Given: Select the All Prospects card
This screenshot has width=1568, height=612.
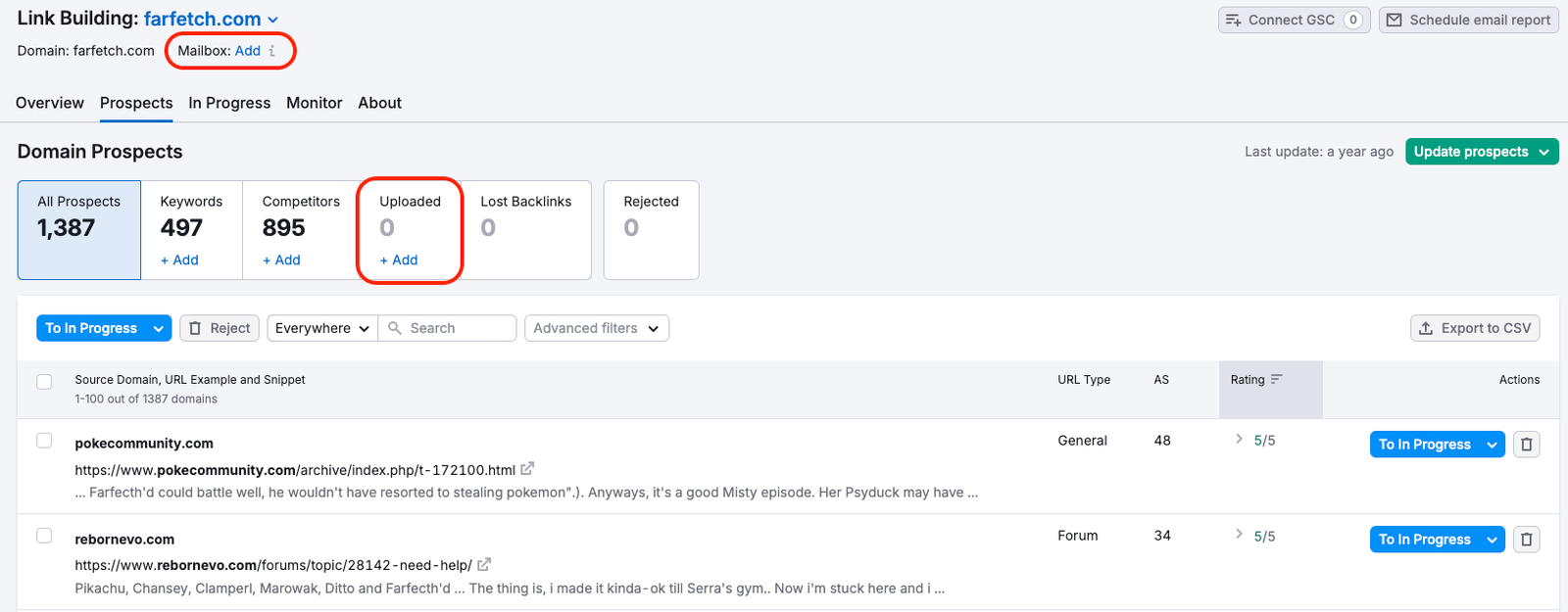Looking at the screenshot, I should (x=79, y=230).
